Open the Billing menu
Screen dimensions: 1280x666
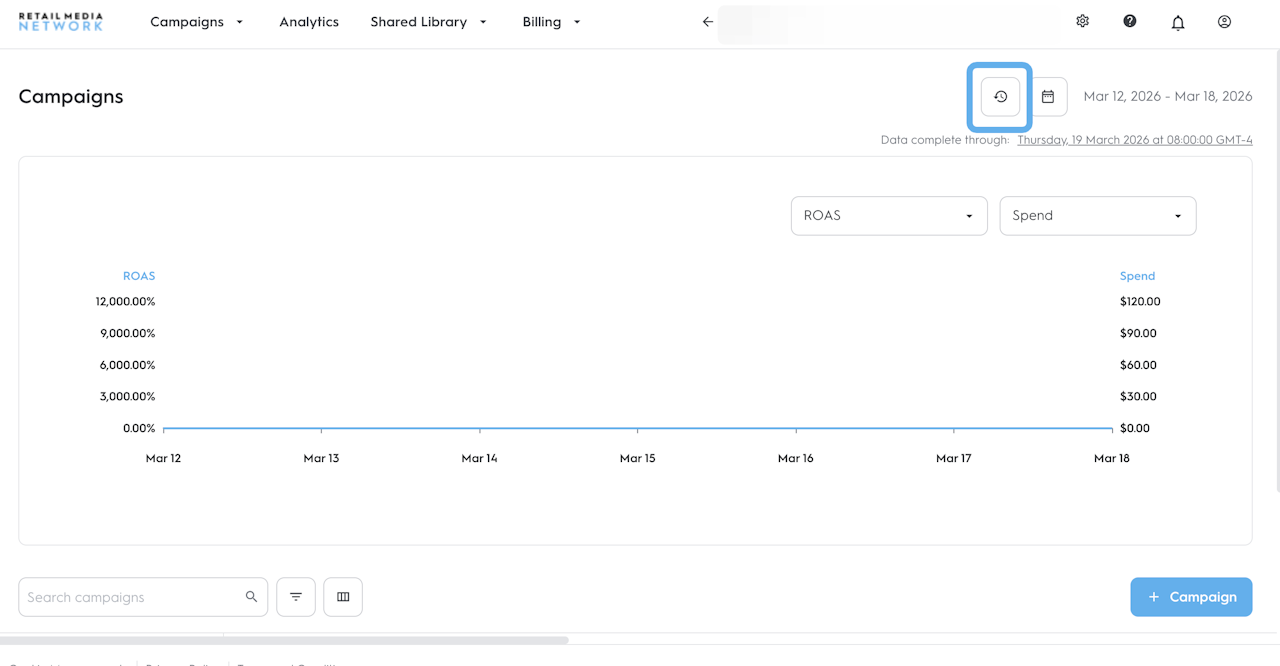pos(551,22)
